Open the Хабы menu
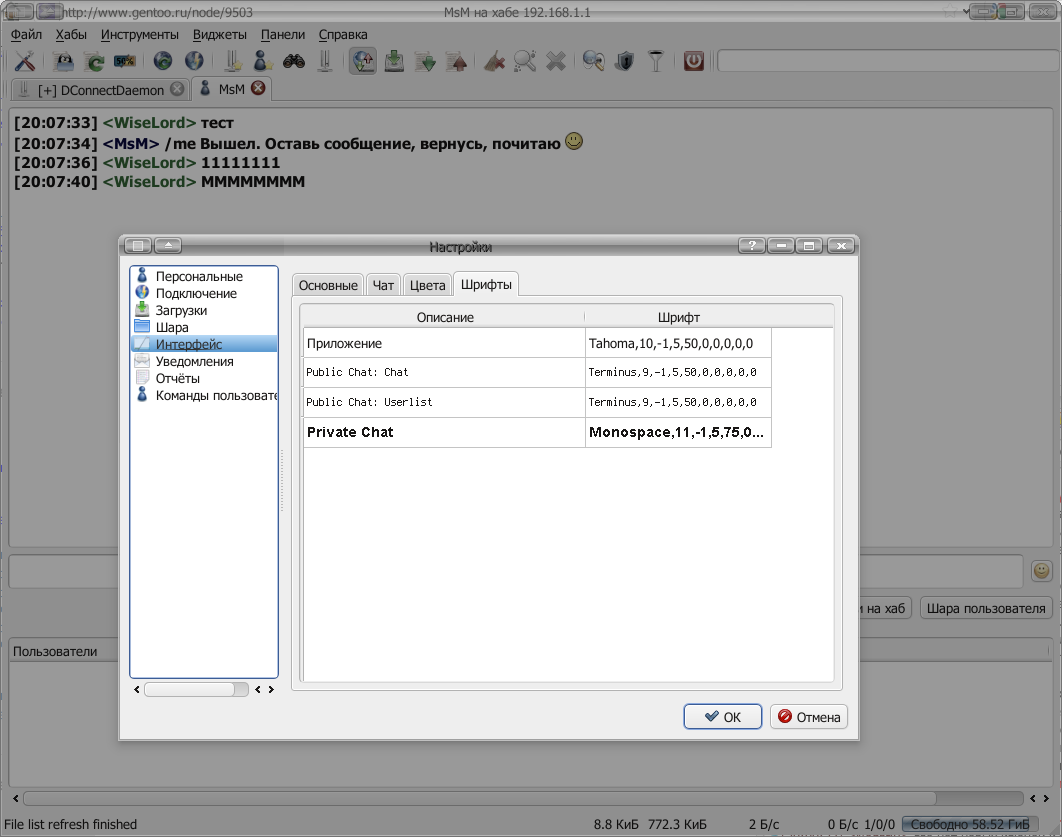The height and width of the screenshot is (837, 1062). click(71, 35)
